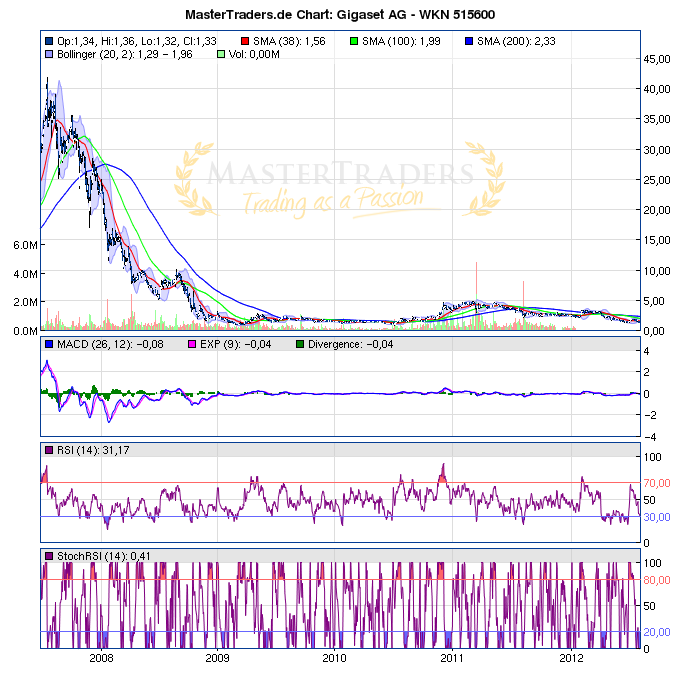Select the 'Divergence: -0,04' text

coord(351,344)
